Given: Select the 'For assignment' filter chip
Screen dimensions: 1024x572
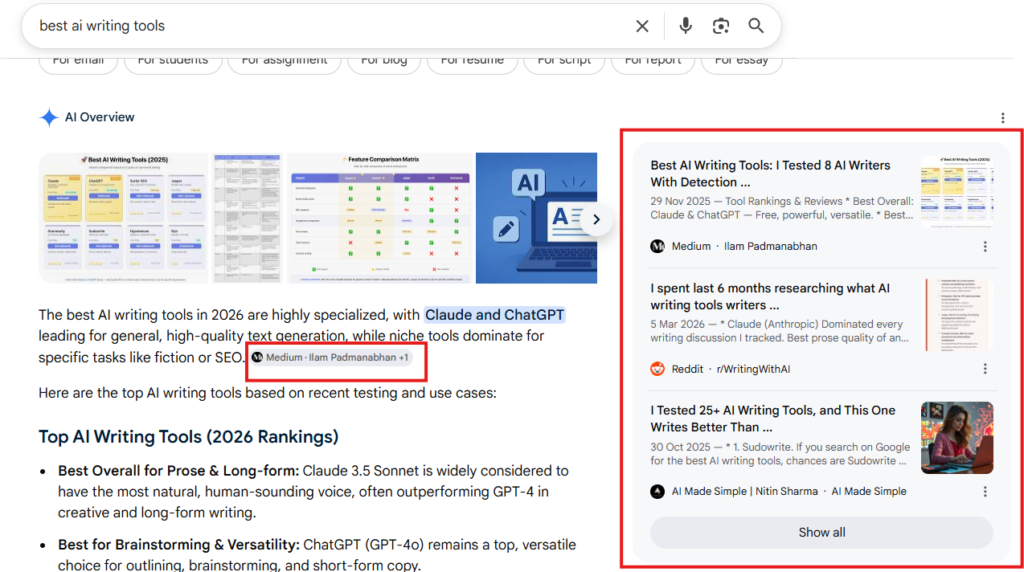Looking at the screenshot, I should pos(284,61).
